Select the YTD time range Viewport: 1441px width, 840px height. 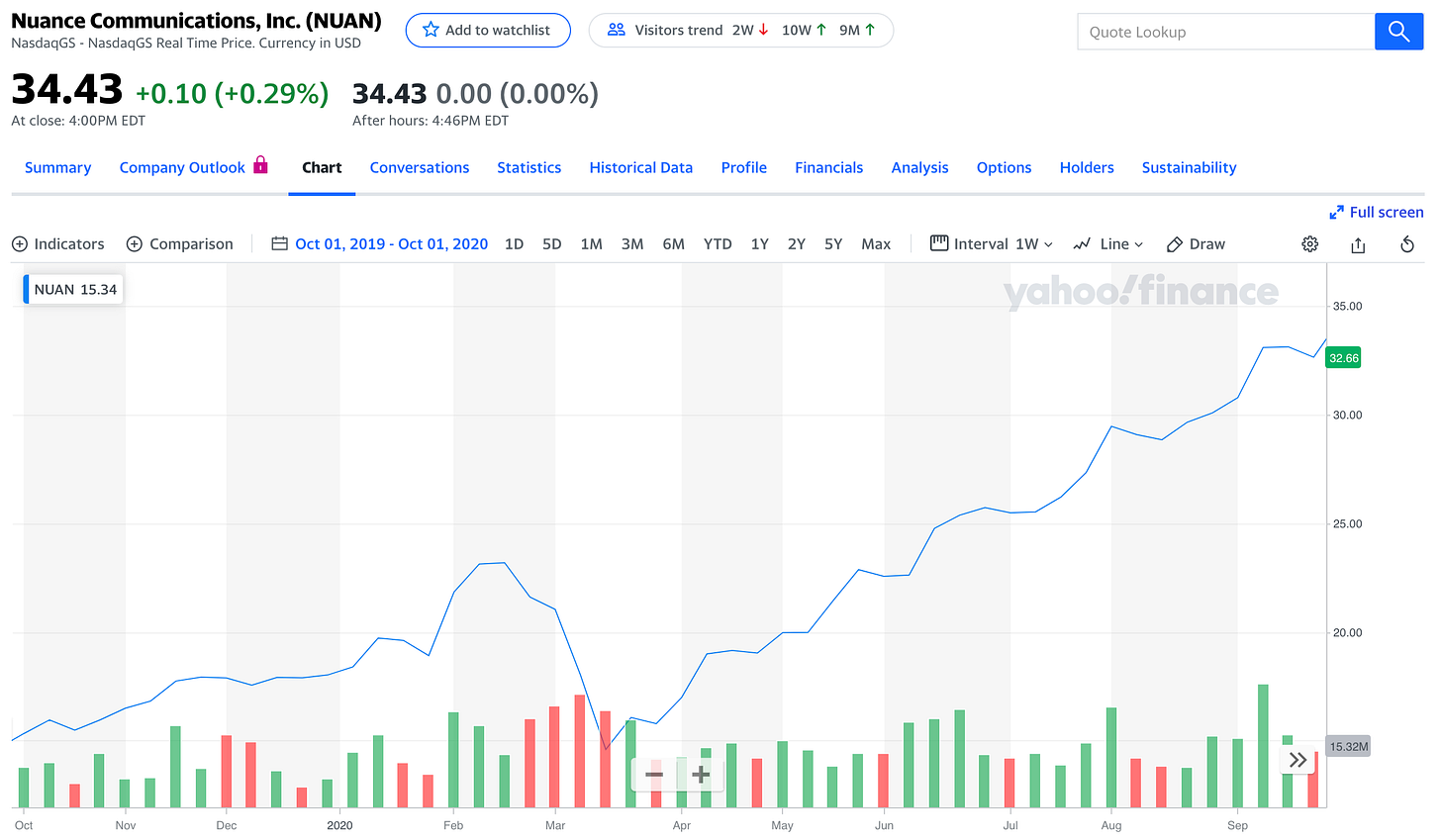718,244
